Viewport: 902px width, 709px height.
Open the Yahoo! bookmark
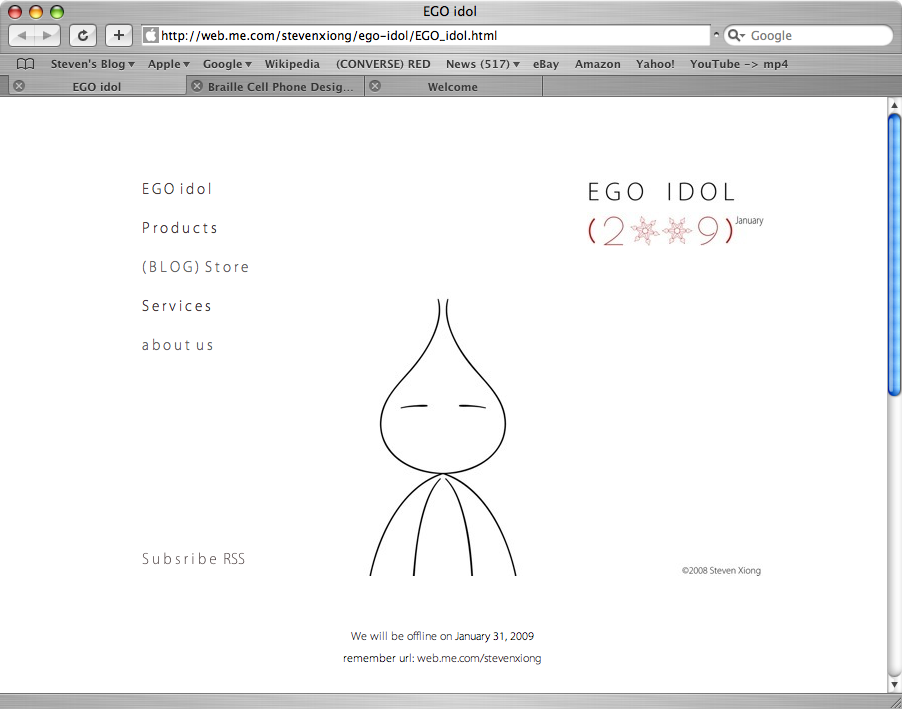655,64
